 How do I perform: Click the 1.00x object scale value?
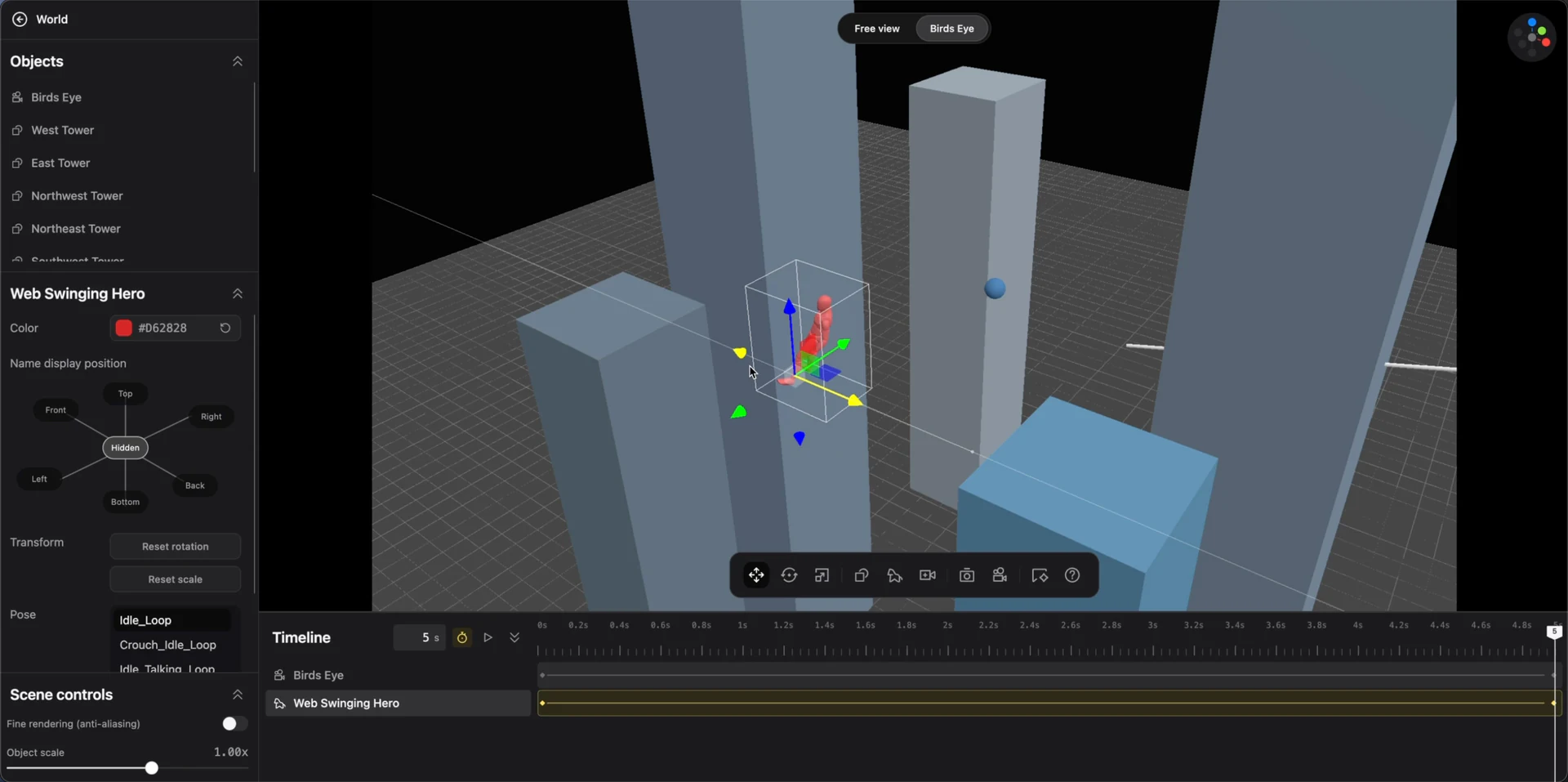point(231,753)
